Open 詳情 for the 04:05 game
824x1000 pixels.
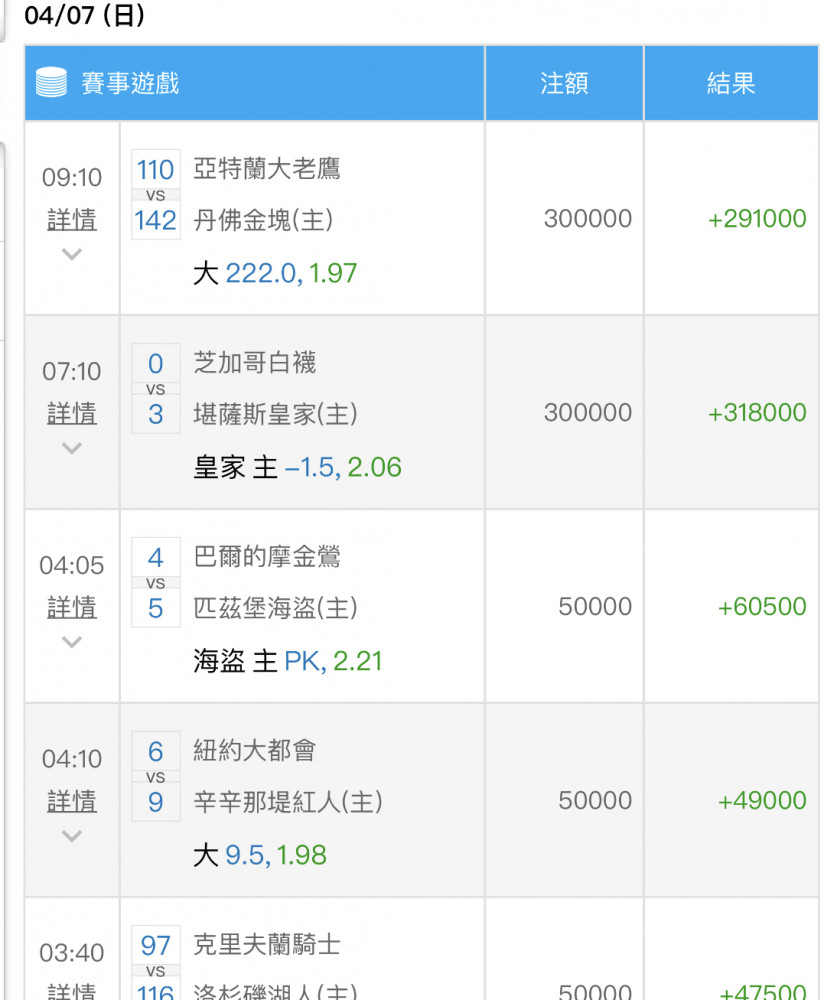(x=72, y=607)
